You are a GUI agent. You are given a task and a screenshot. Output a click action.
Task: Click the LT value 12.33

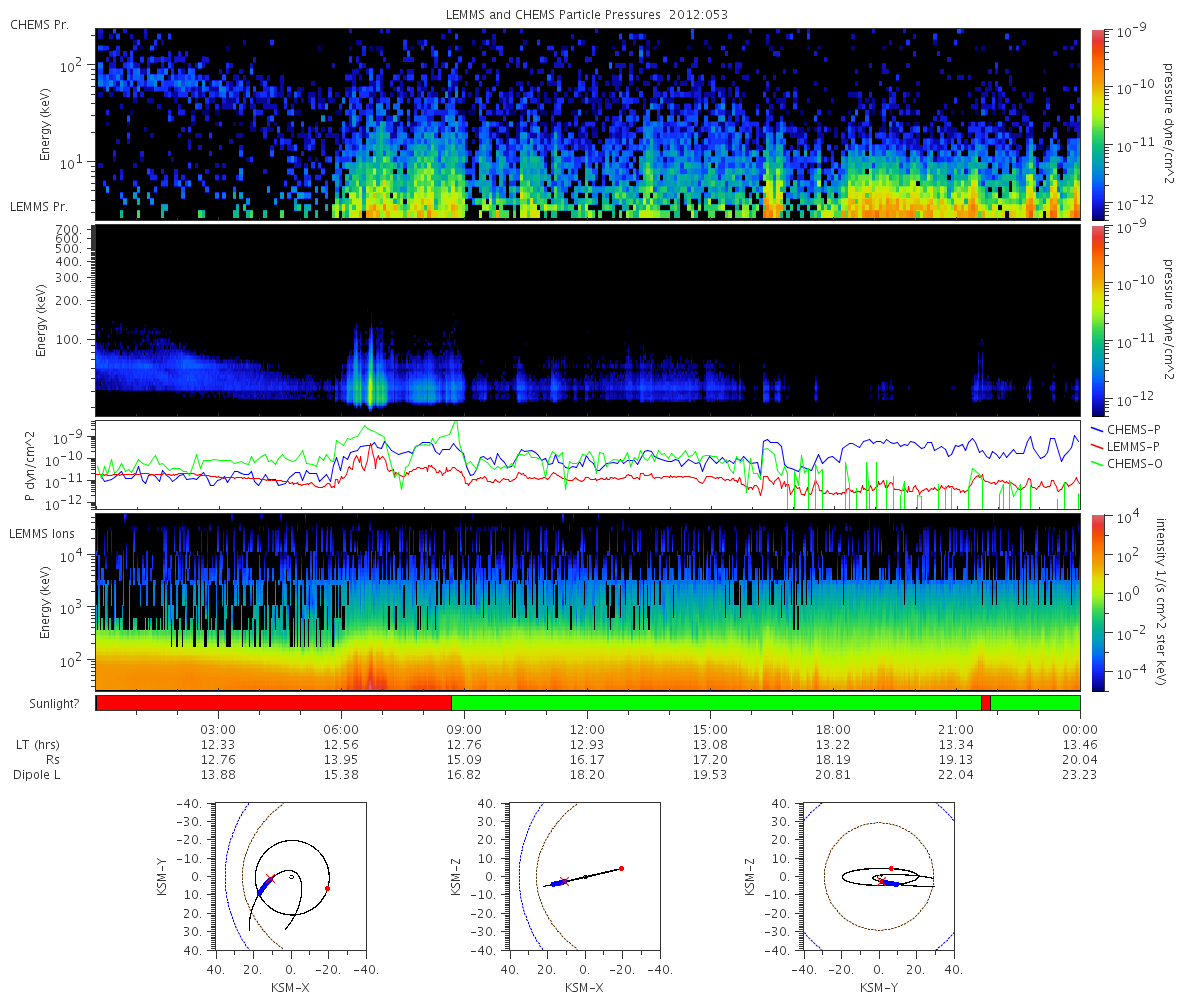click(x=219, y=745)
